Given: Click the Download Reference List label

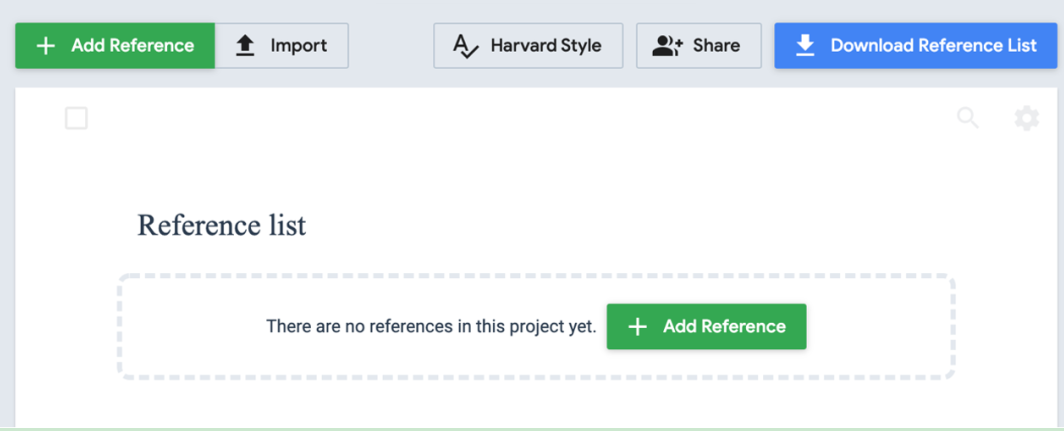Looking at the screenshot, I should point(933,46).
